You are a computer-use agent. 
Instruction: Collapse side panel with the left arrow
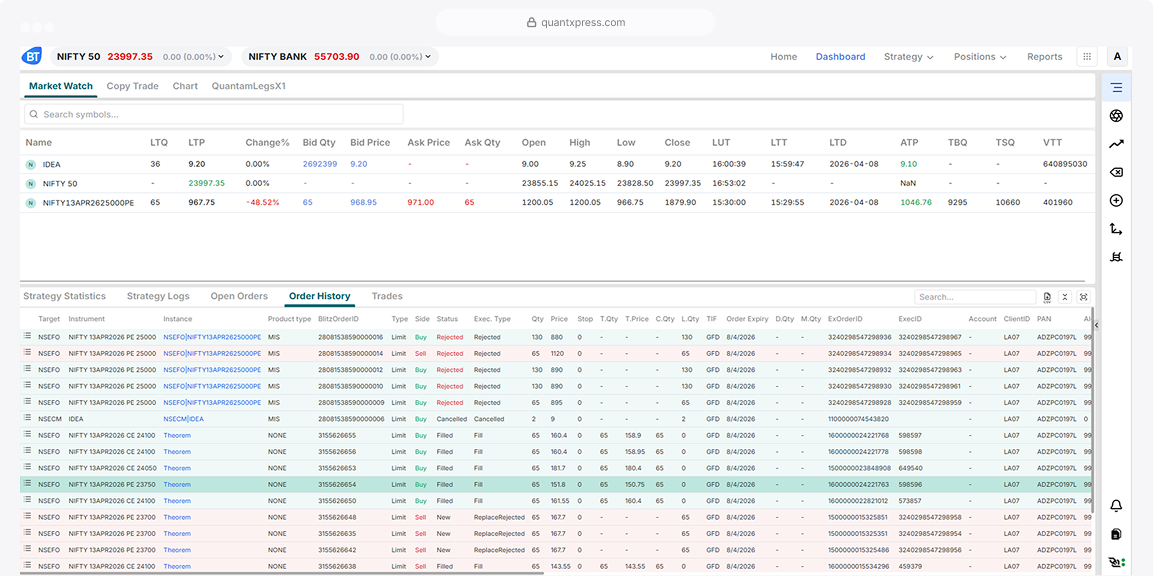(x=1096, y=325)
